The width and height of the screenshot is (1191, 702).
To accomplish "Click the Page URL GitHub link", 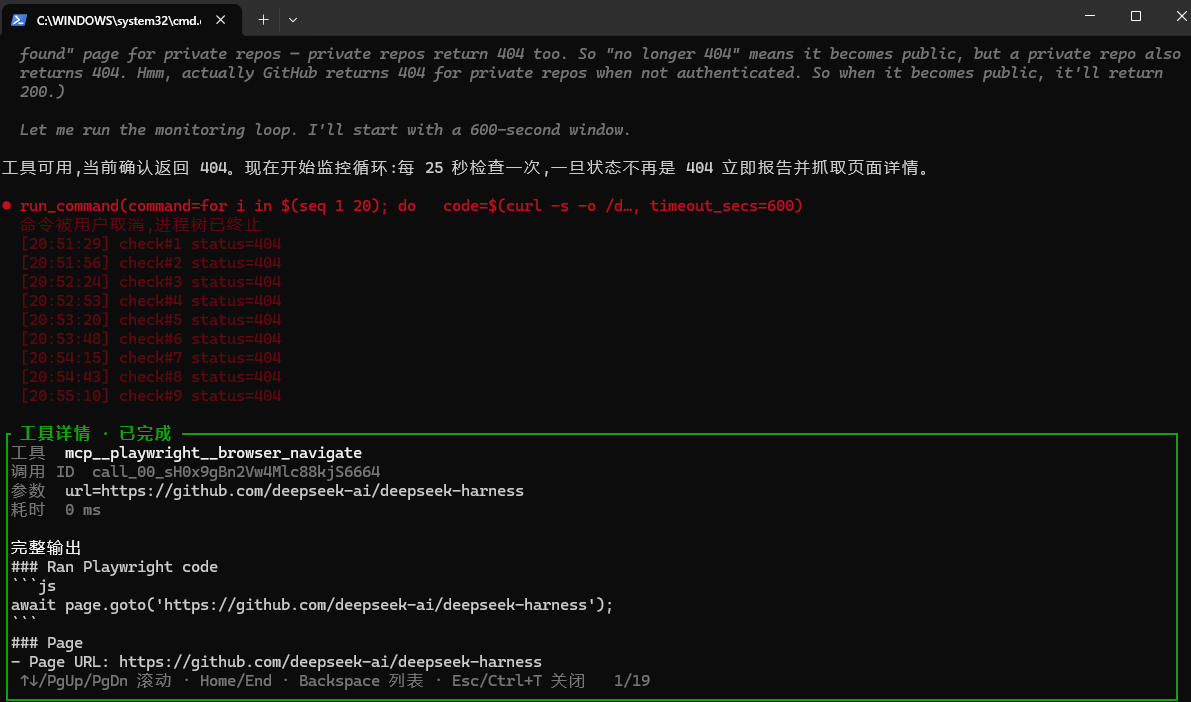I will click(330, 662).
